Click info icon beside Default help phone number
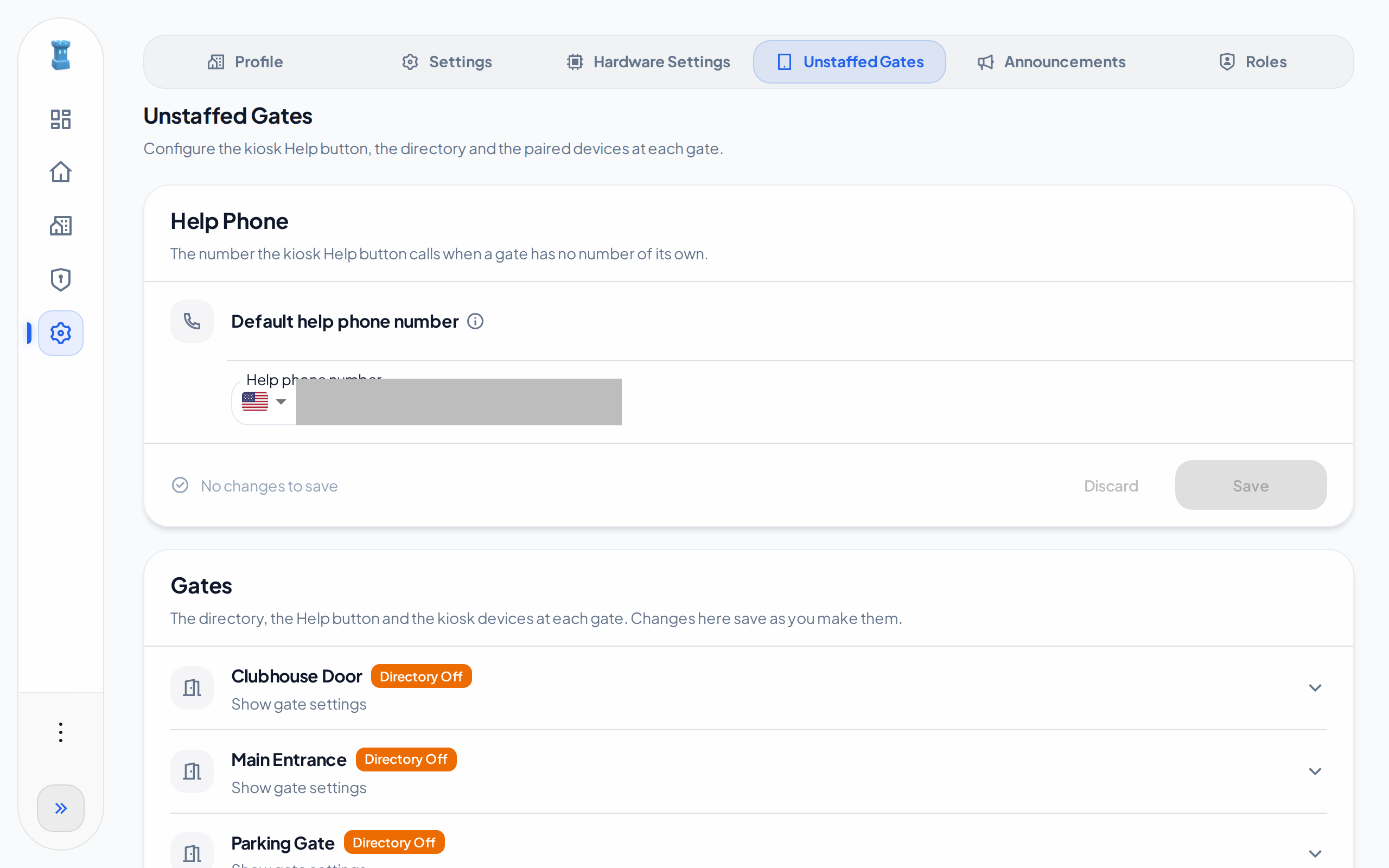The height and width of the screenshot is (868, 1389). pyautogui.click(x=475, y=322)
